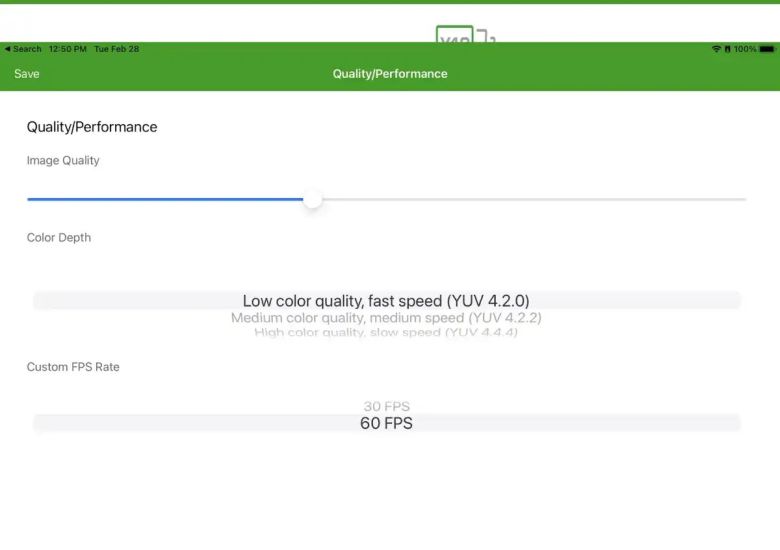Select Low color quality, fast speed option
Screen dimensions: 780x550
coord(386,301)
